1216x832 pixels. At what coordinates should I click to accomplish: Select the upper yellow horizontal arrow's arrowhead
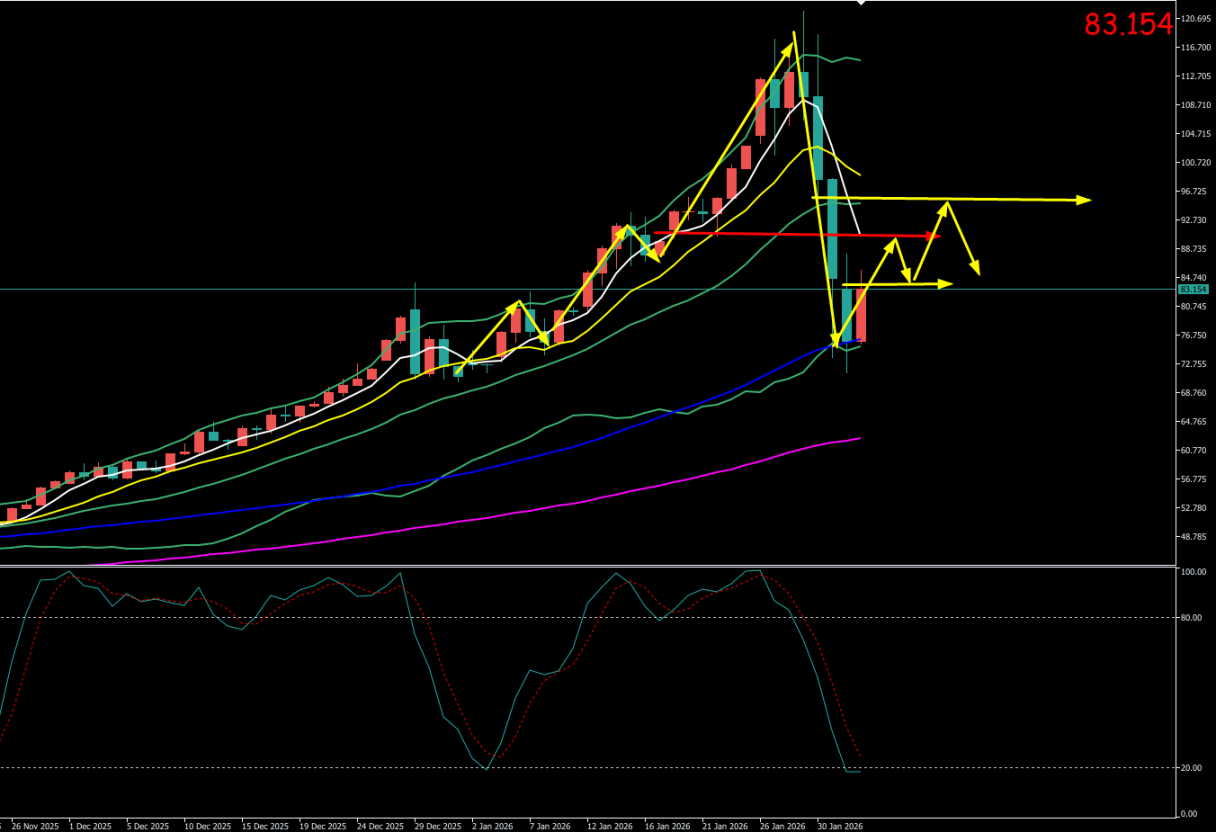1084,200
